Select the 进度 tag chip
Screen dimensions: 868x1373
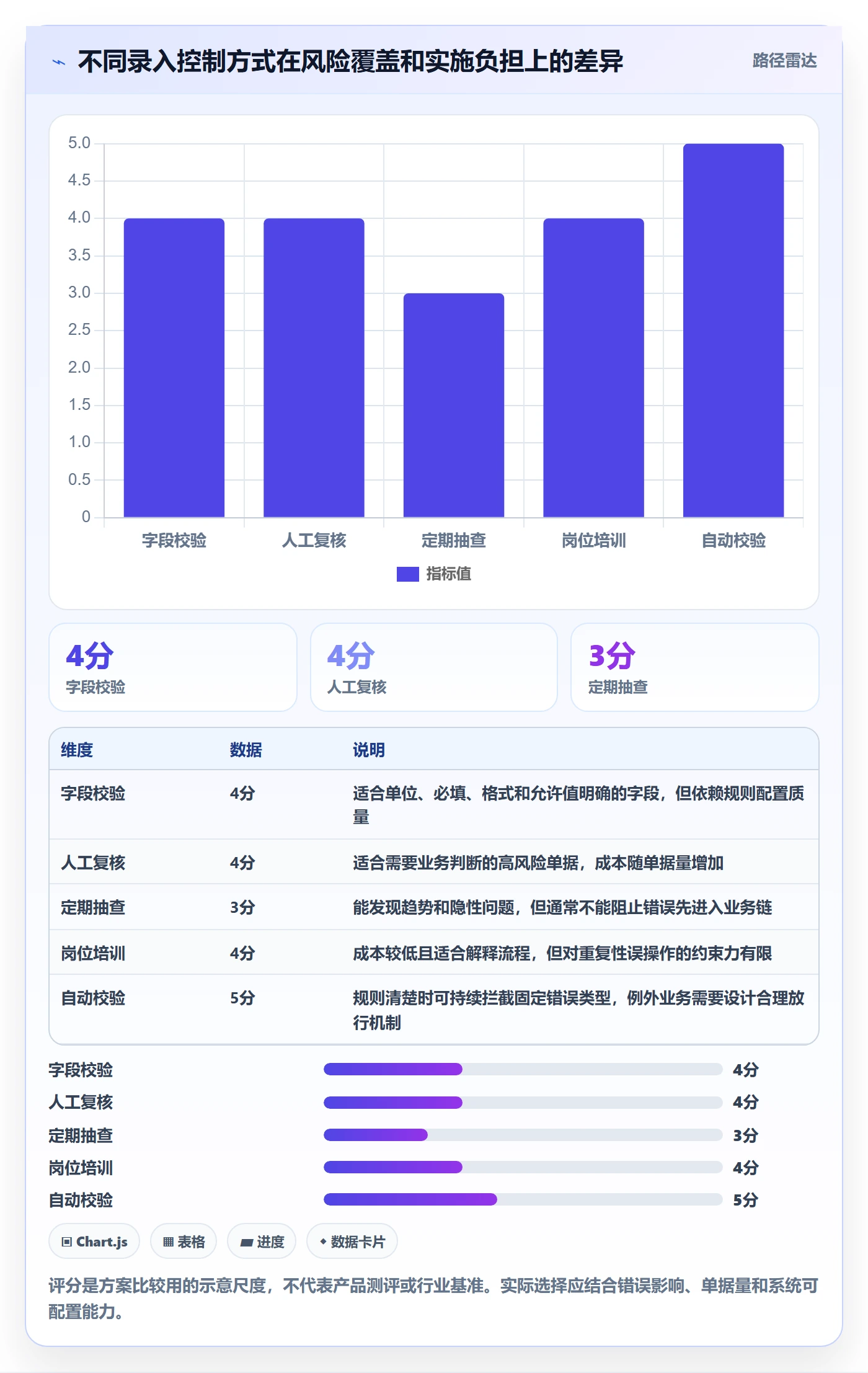tap(262, 1242)
